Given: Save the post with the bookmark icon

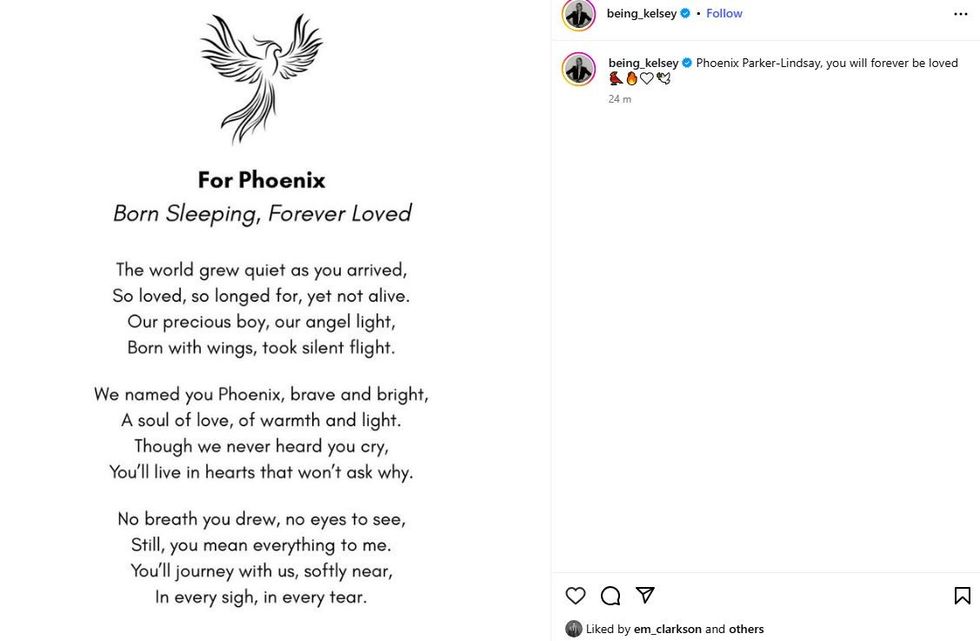Looking at the screenshot, I should point(962,596).
